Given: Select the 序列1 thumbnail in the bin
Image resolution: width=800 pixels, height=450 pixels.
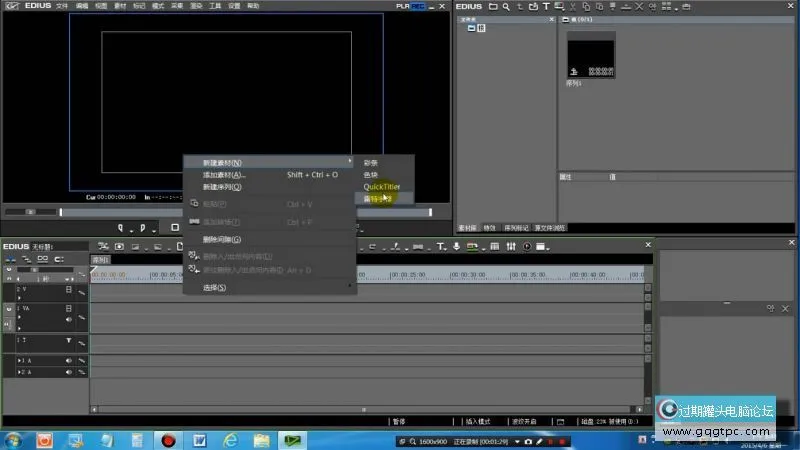Looking at the screenshot, I should point(590,55).
